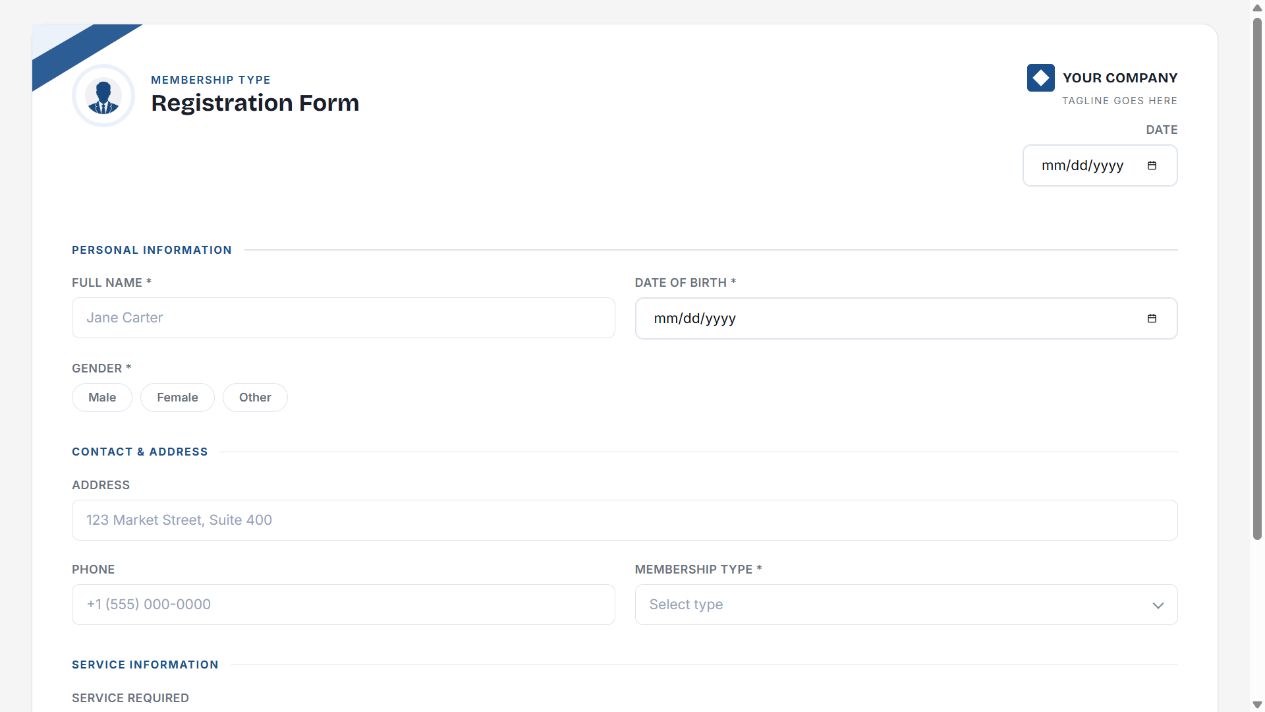Select the Male gender option

coord(102,397)
